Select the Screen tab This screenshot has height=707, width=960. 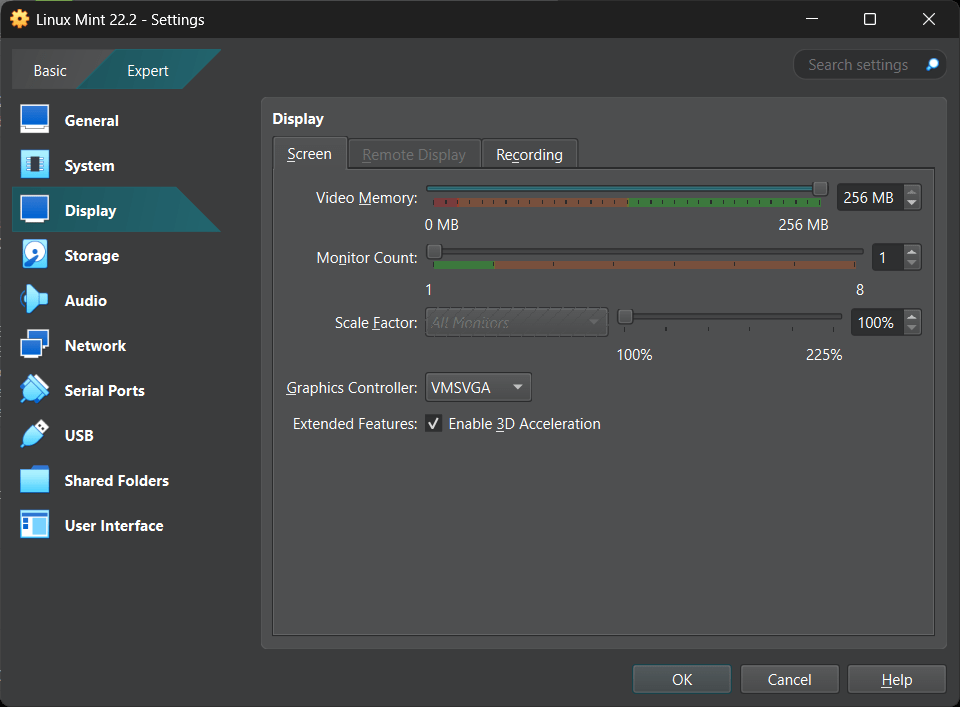(x=309, y=154)
